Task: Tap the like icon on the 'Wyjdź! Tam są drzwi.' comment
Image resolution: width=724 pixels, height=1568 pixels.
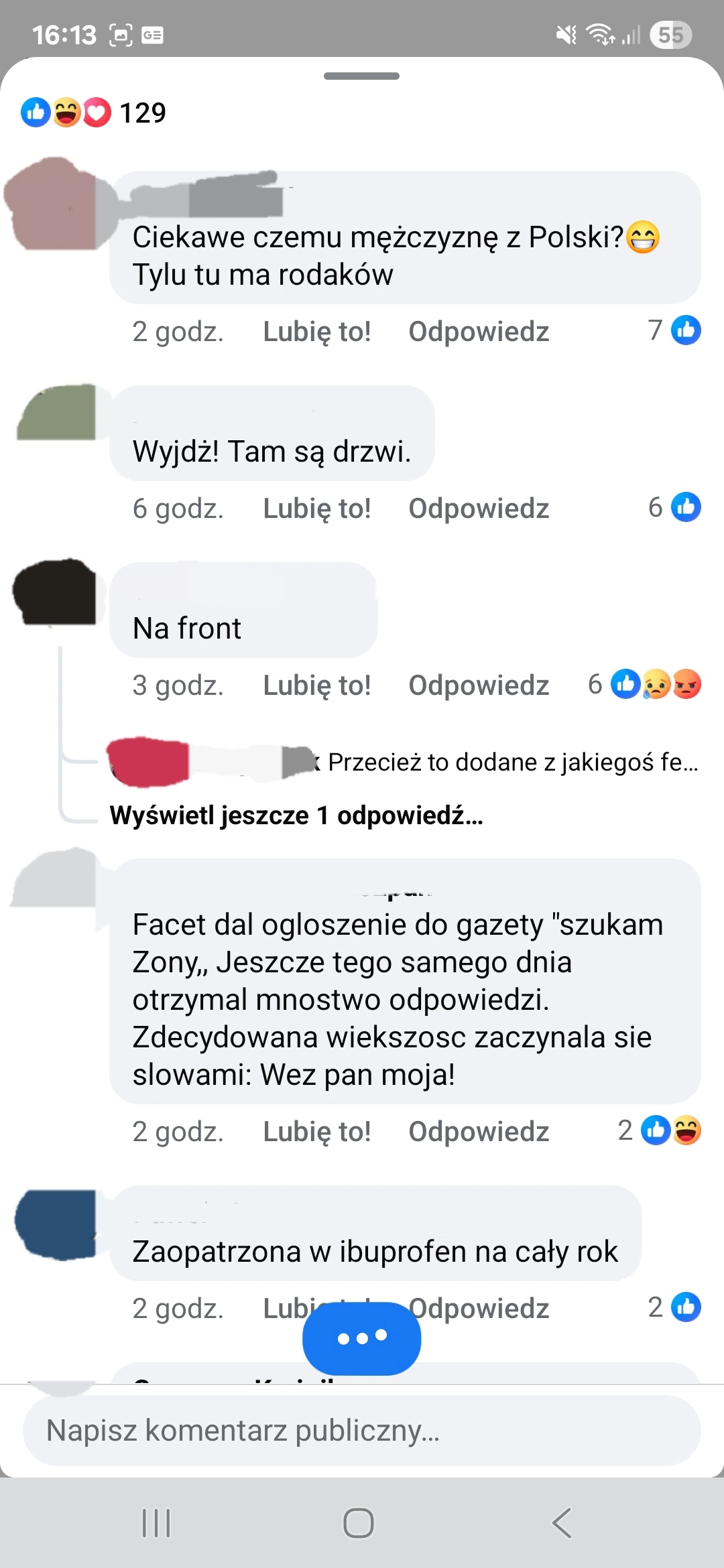Action: point(686,507)
